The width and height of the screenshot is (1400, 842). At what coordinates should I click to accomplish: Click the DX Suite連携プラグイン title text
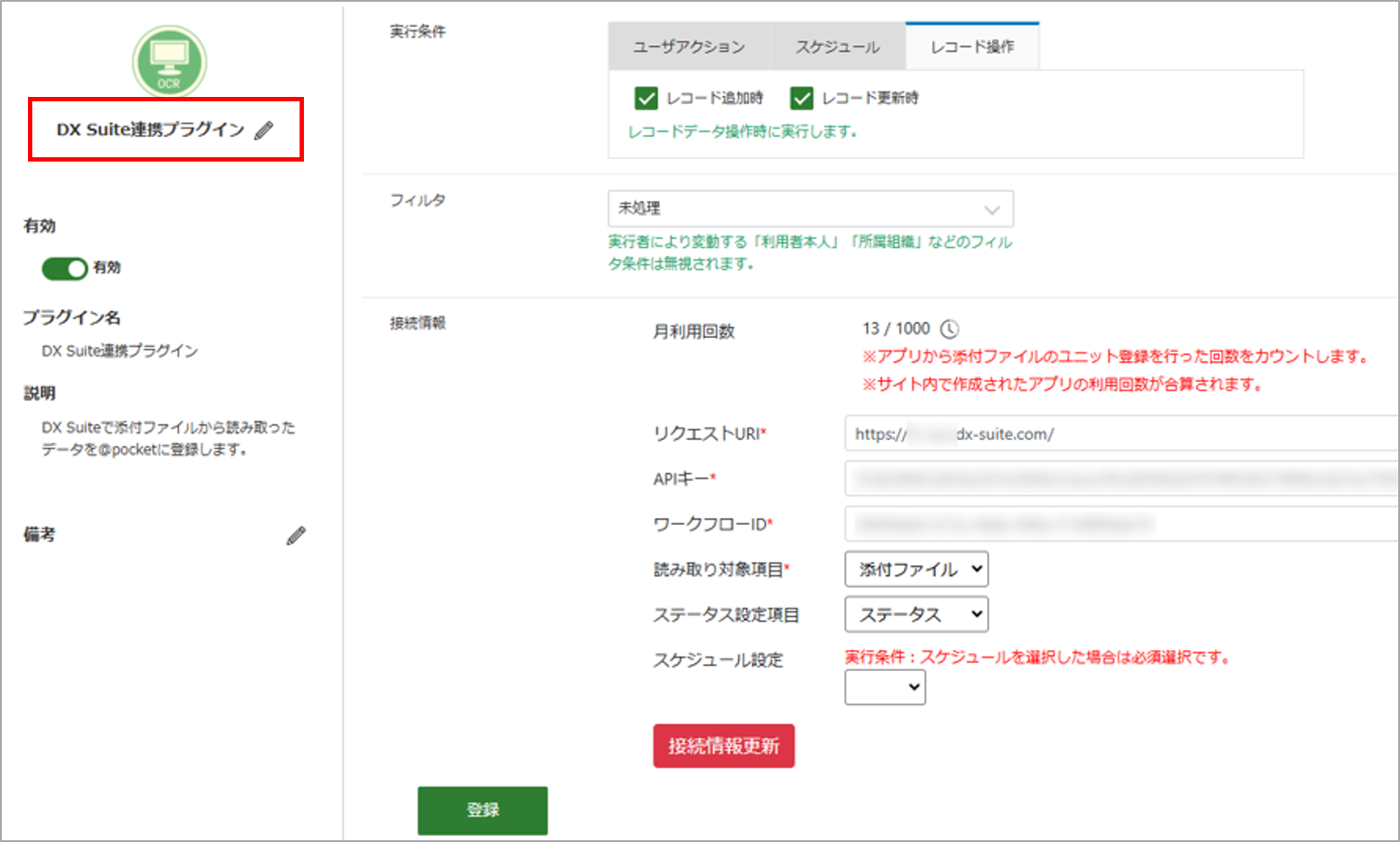(x=150, y=130)
